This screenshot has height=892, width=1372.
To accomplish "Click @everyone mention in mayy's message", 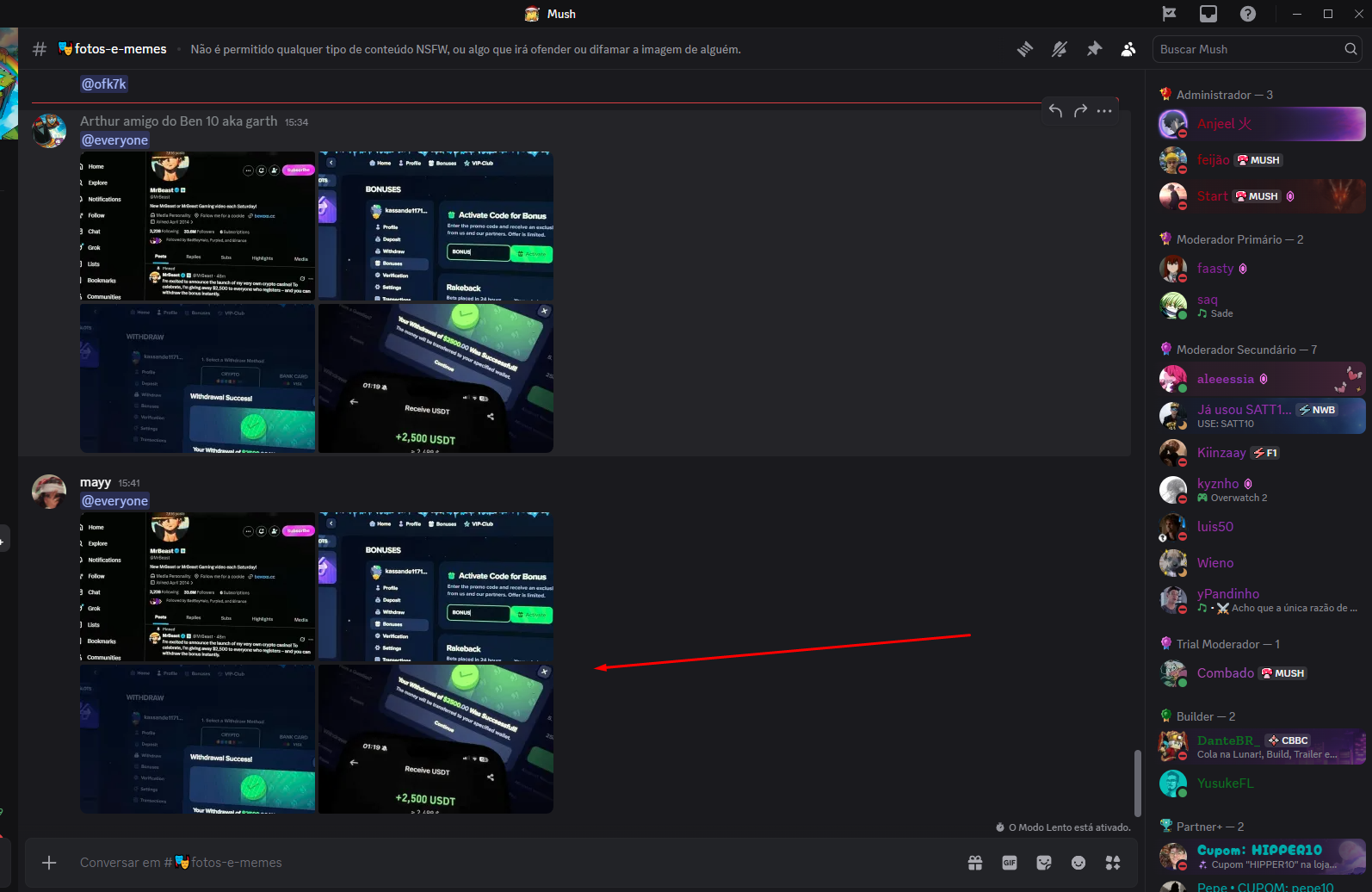I will 115,501.
